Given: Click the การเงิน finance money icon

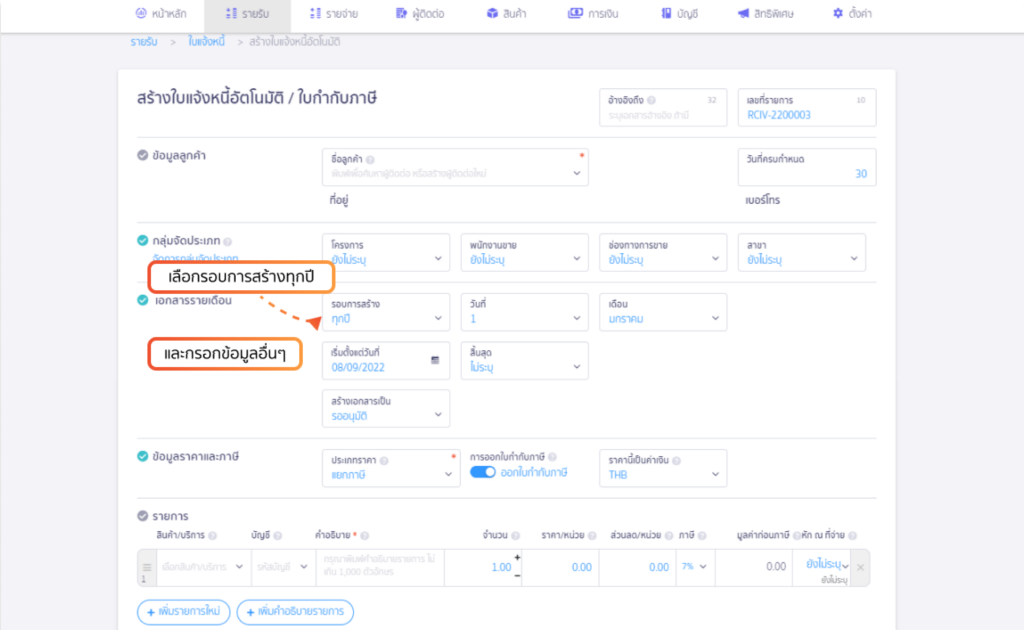Looking at the screenshot, I should coord(575,14).
